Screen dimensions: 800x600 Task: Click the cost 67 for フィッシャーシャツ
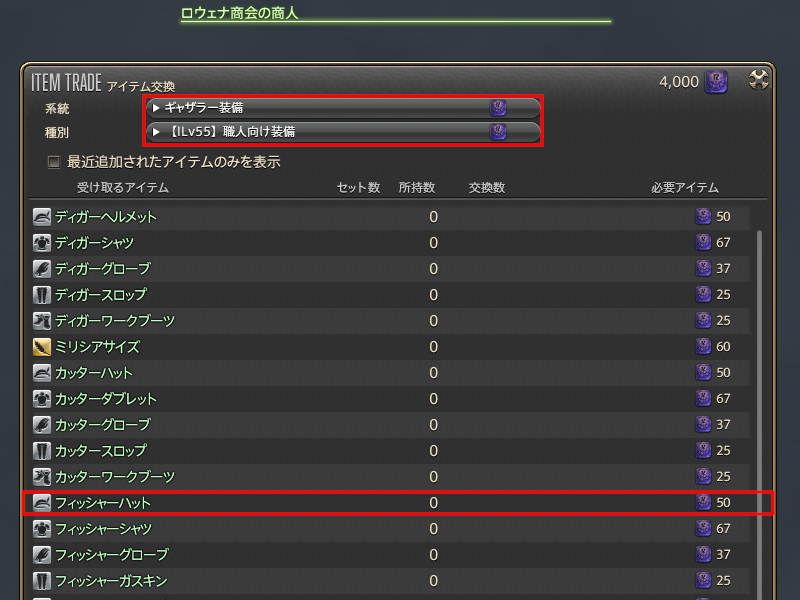[x=723, y=529]
